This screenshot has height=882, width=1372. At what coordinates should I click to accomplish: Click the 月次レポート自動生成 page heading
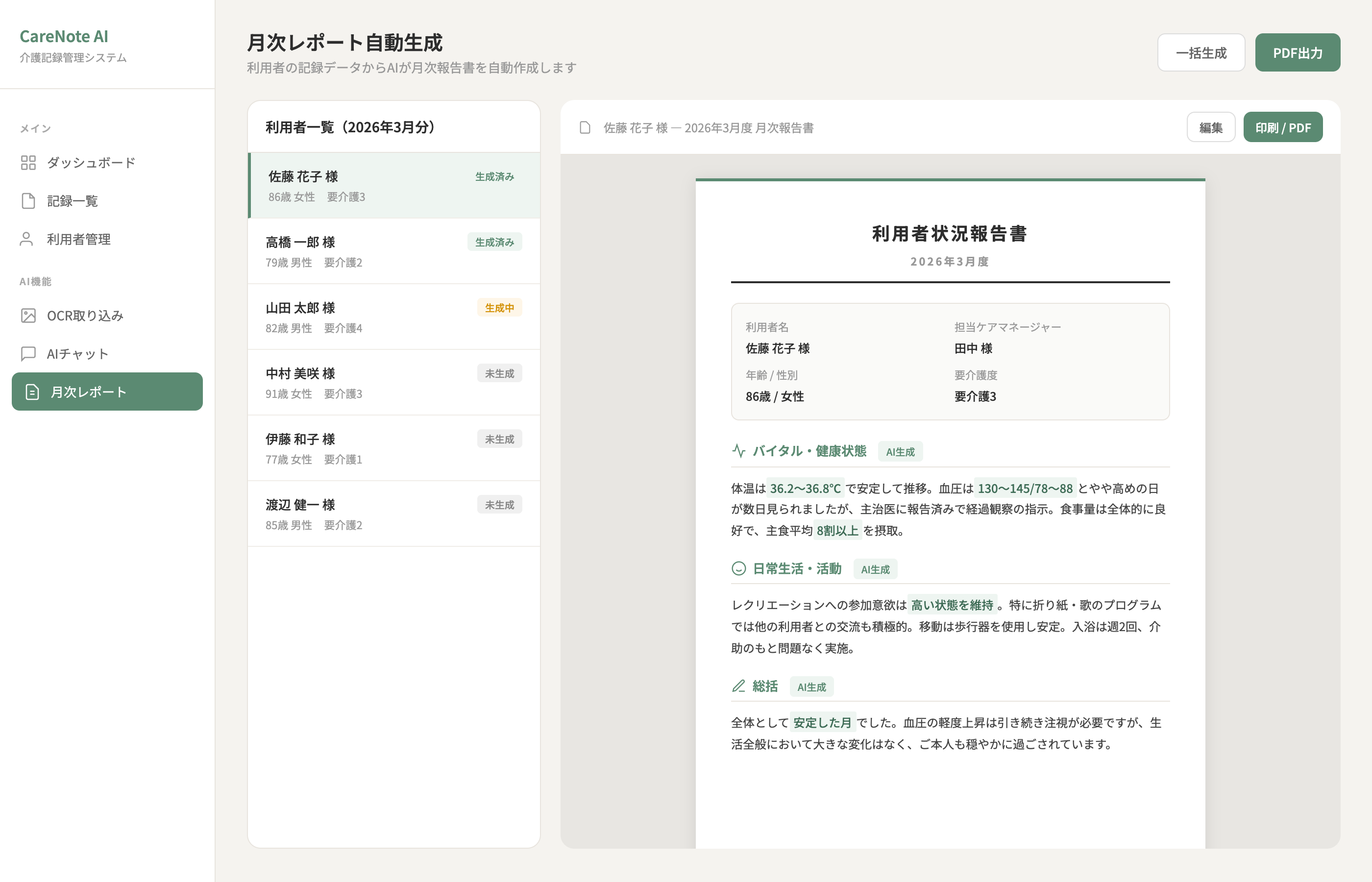click(x=345, y=43)
